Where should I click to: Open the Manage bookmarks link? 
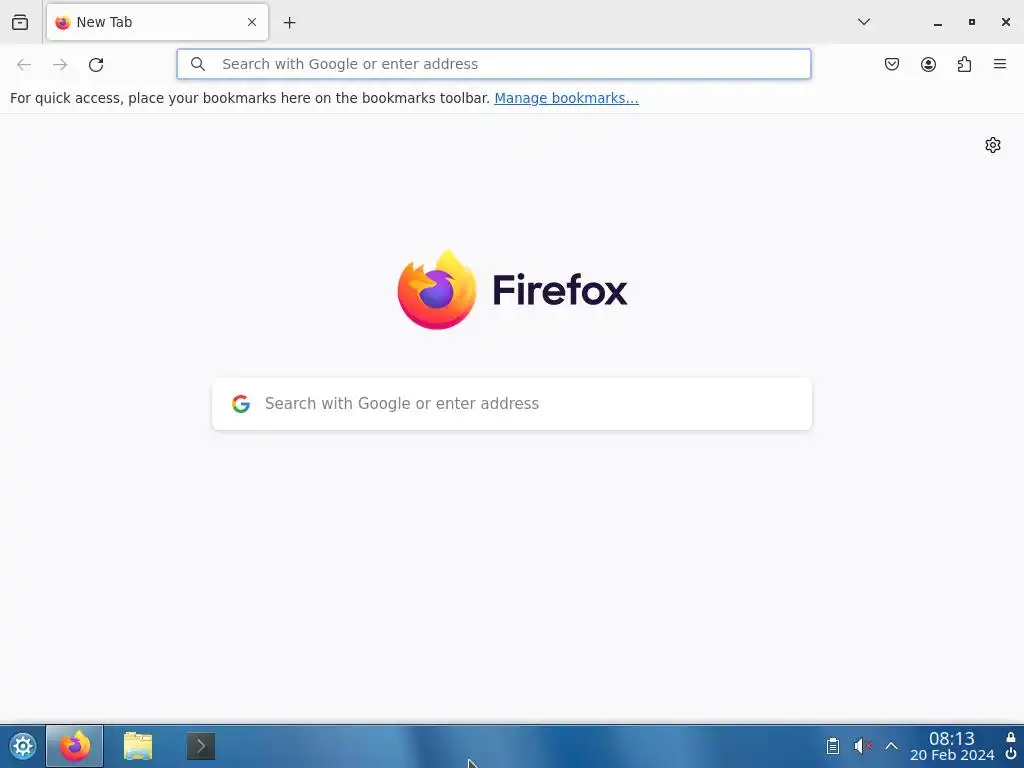566,98
